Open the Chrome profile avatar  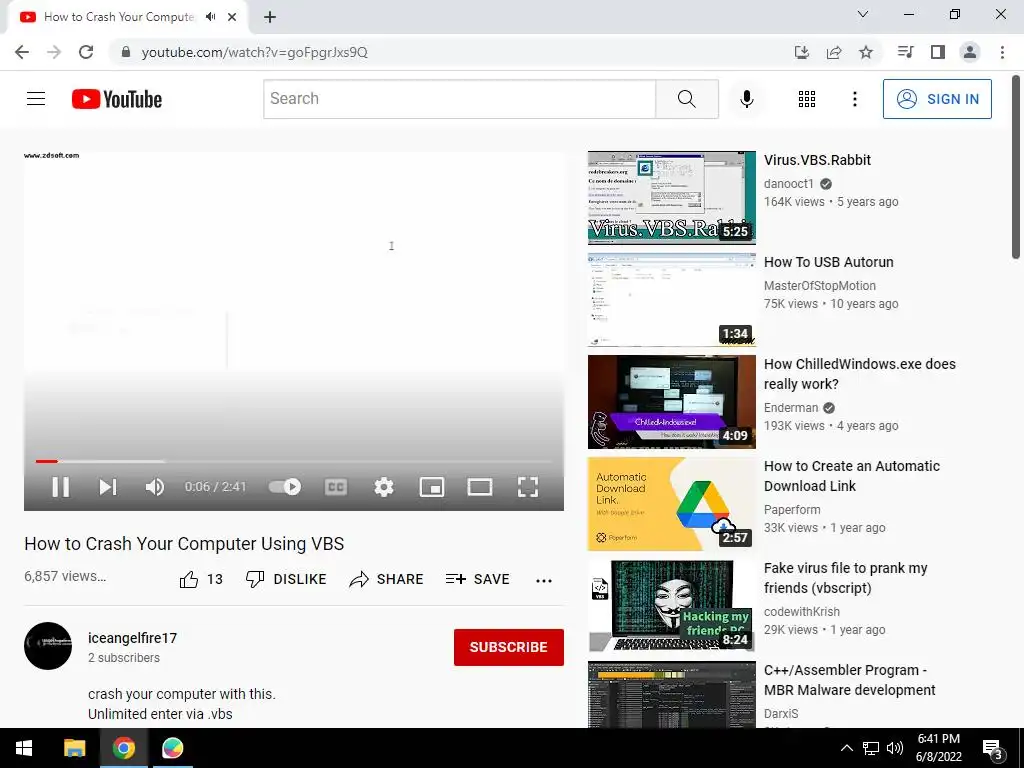(970, 52)
